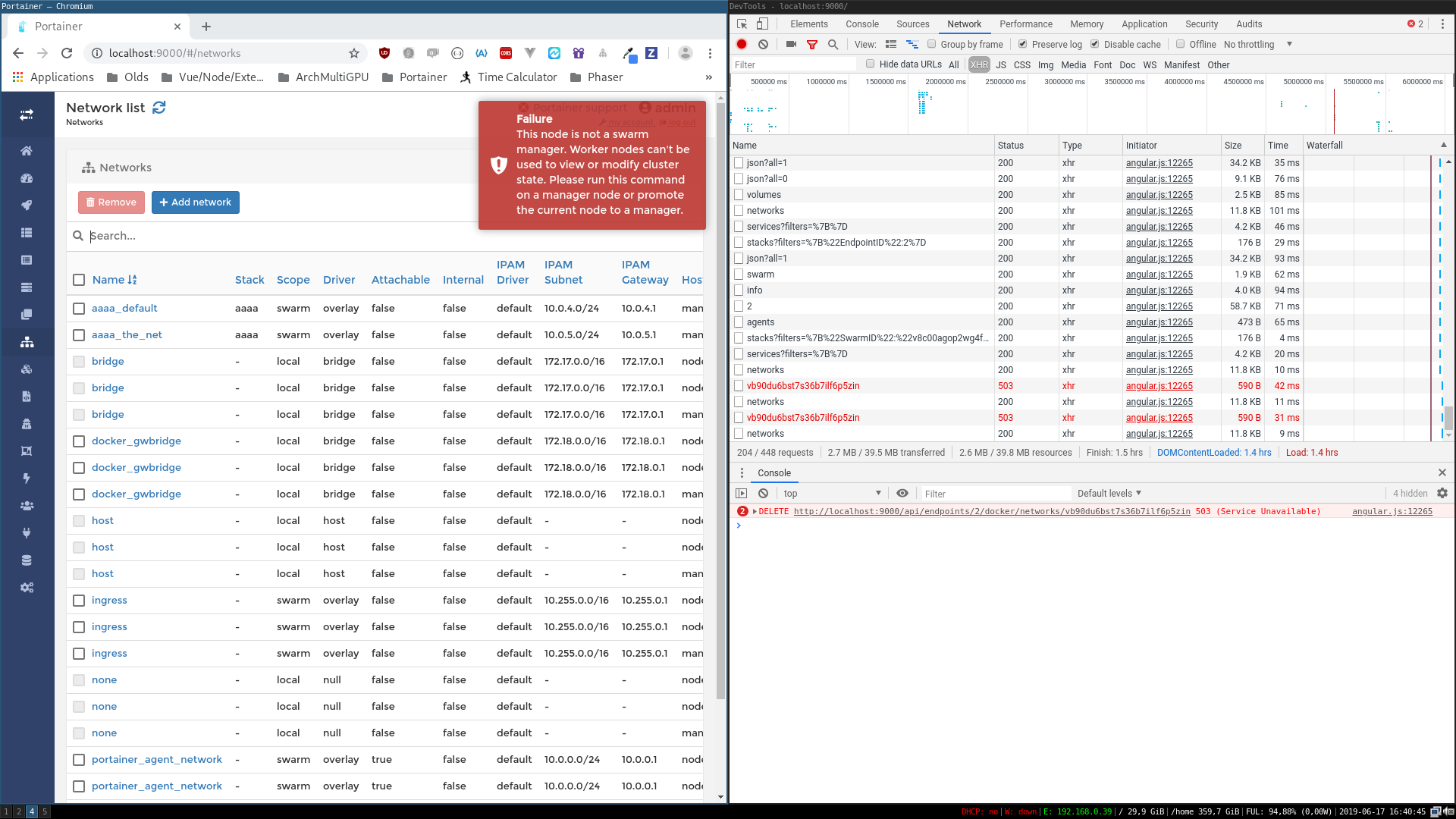Open console settings gear icon

coord(1442,493)
